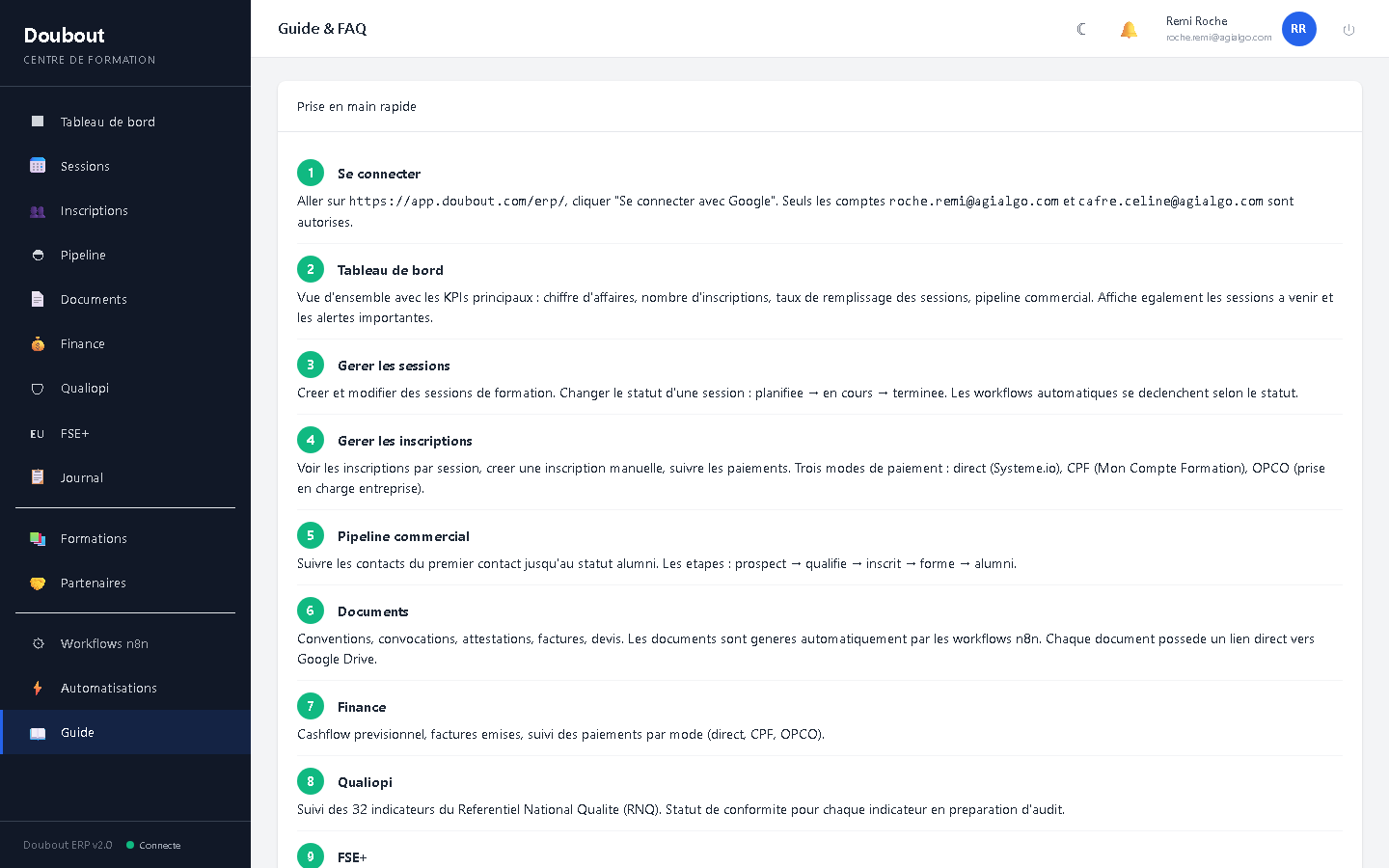Viewport: 1389px width, 868px height.
Task: Open the Workflows n8n gear icon
Action: [38, 643]
